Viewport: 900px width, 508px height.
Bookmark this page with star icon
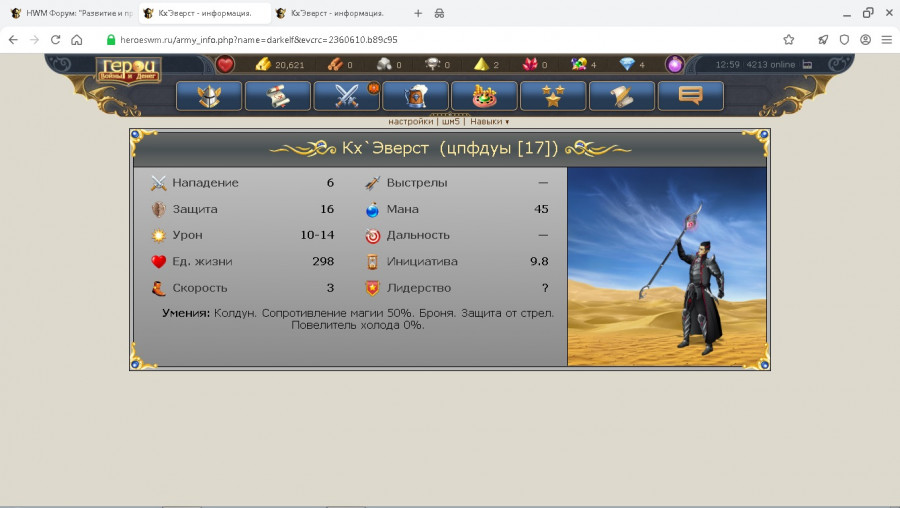pyautogui.click(x=789, y=40)
